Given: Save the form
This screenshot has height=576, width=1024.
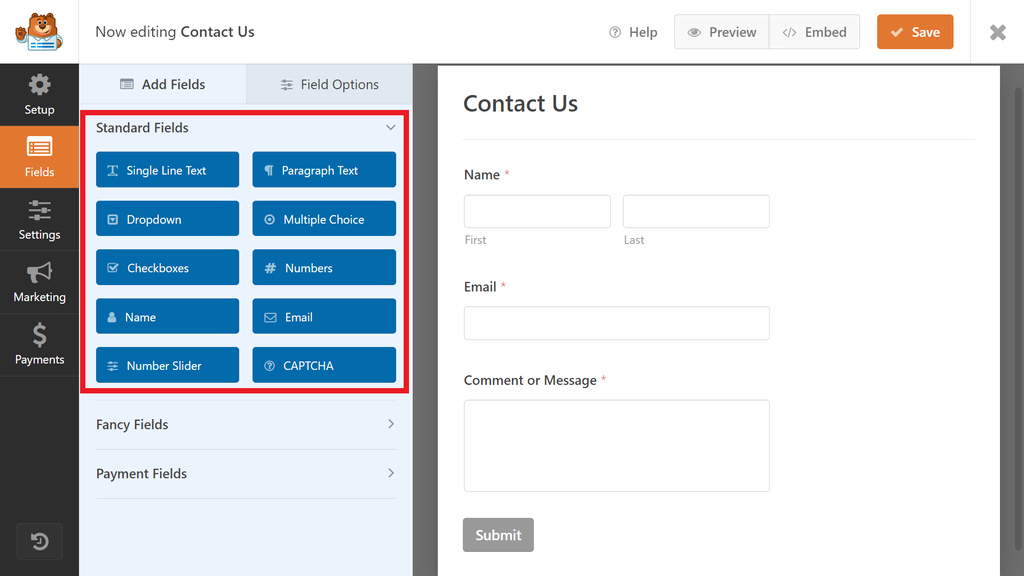Looking at the screenshot, I should pos(915,32).
